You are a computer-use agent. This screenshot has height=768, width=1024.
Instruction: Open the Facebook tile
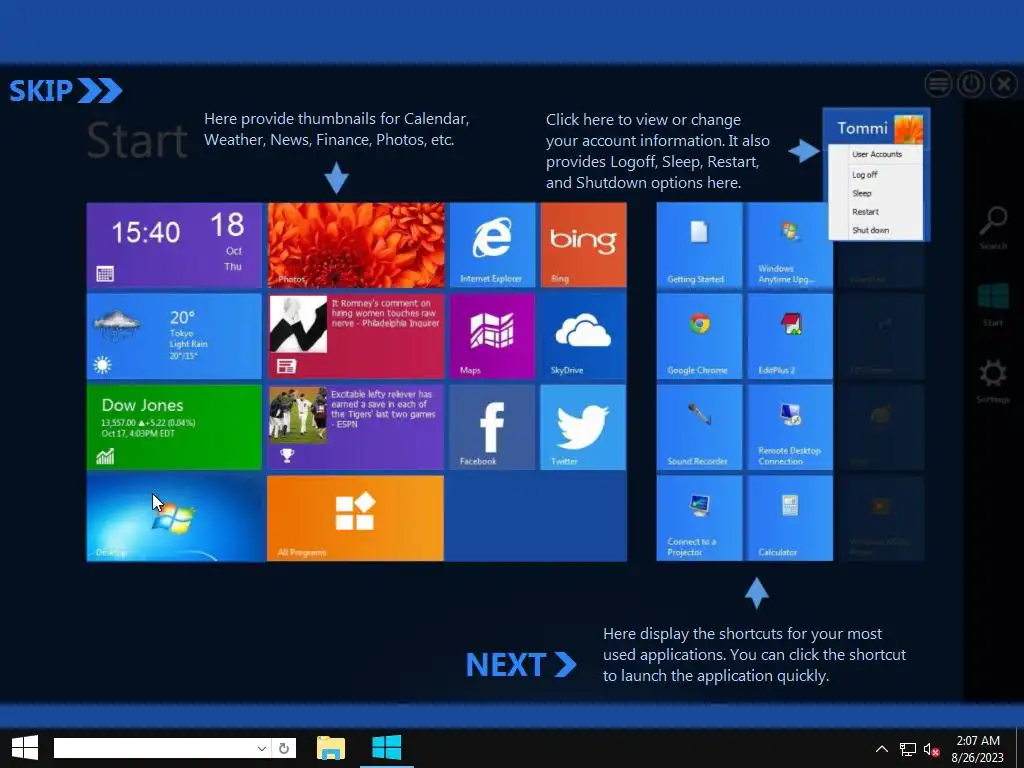492,427
